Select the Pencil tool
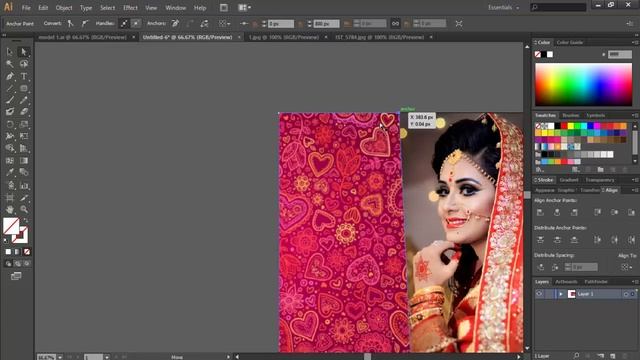640x360 pixels. pyautogui.click(x=24, y=100)
